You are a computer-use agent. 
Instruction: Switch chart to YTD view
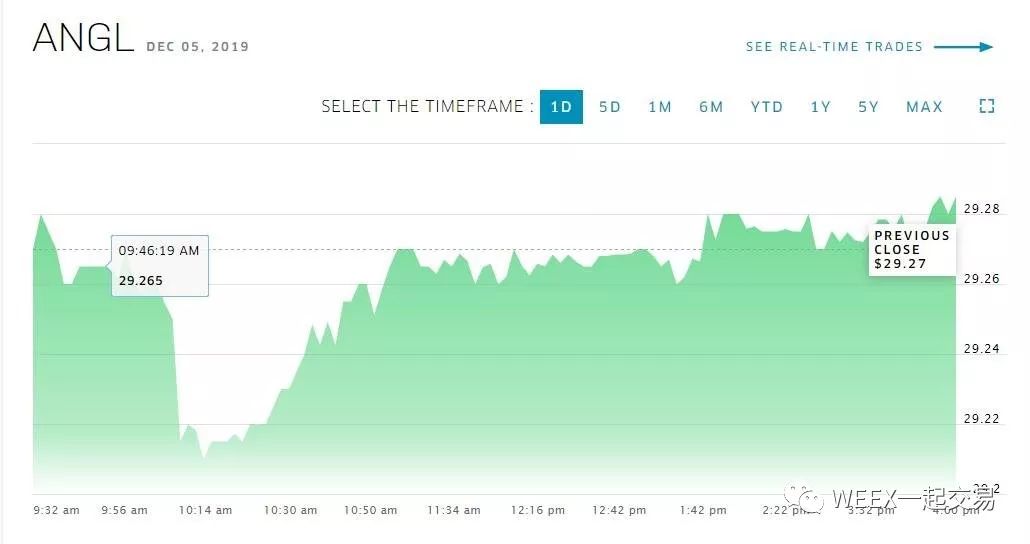767,107
